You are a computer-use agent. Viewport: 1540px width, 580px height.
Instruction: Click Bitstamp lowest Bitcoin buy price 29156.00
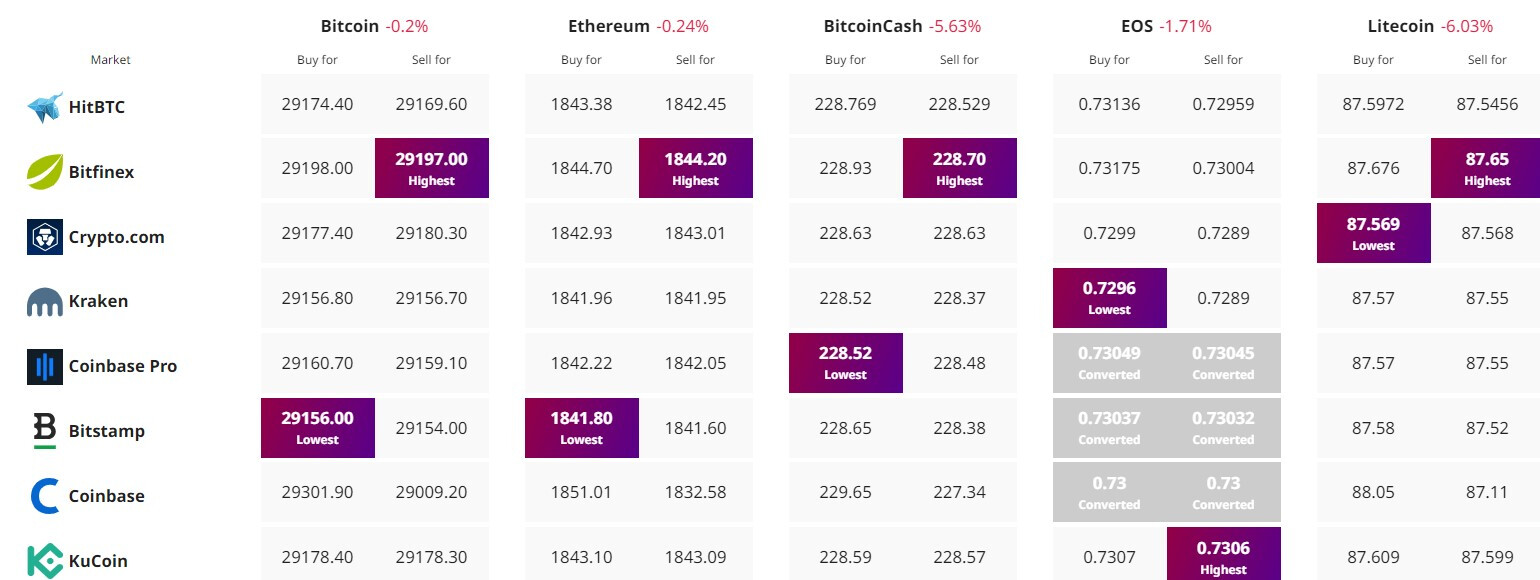tap(318, 428)
